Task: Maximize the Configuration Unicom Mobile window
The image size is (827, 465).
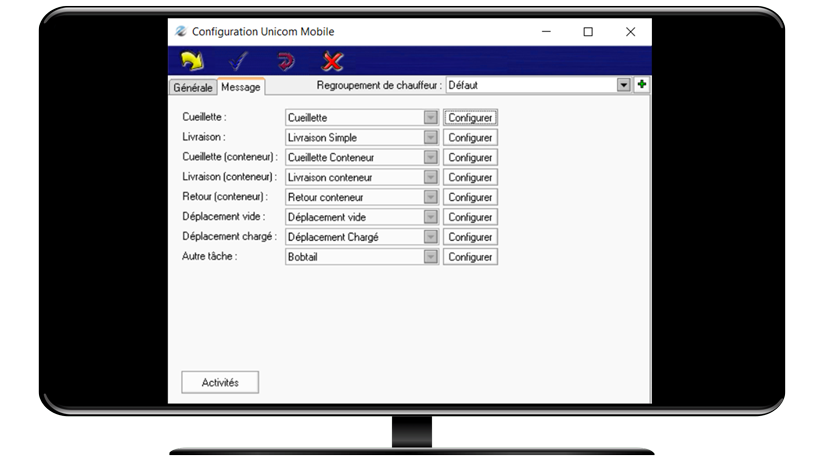Action: (x=588, y=32)
